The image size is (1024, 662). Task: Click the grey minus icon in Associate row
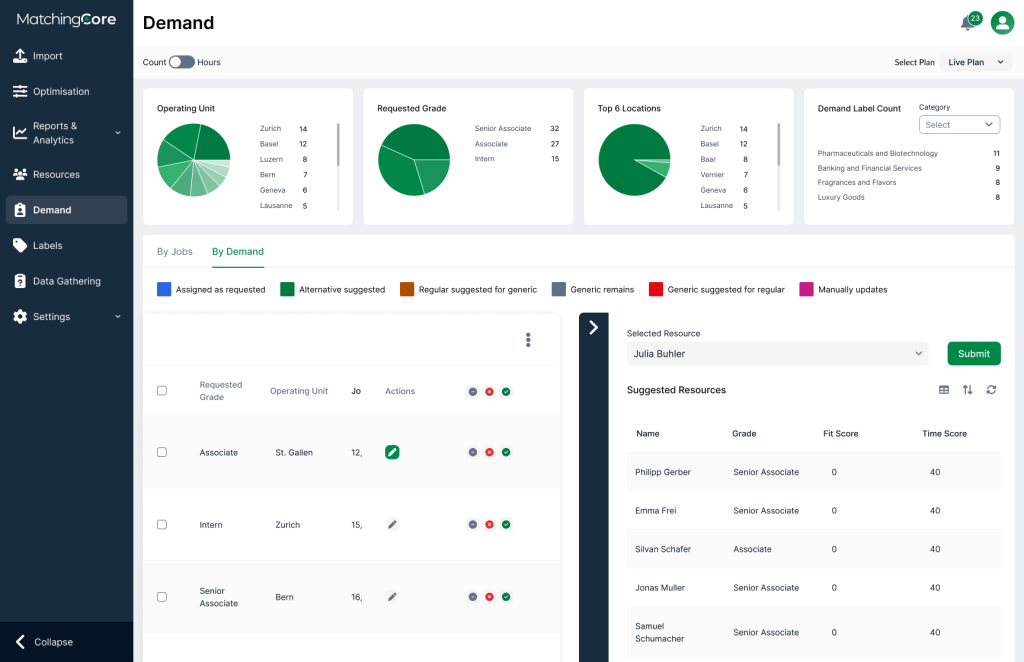coord(473,452)
